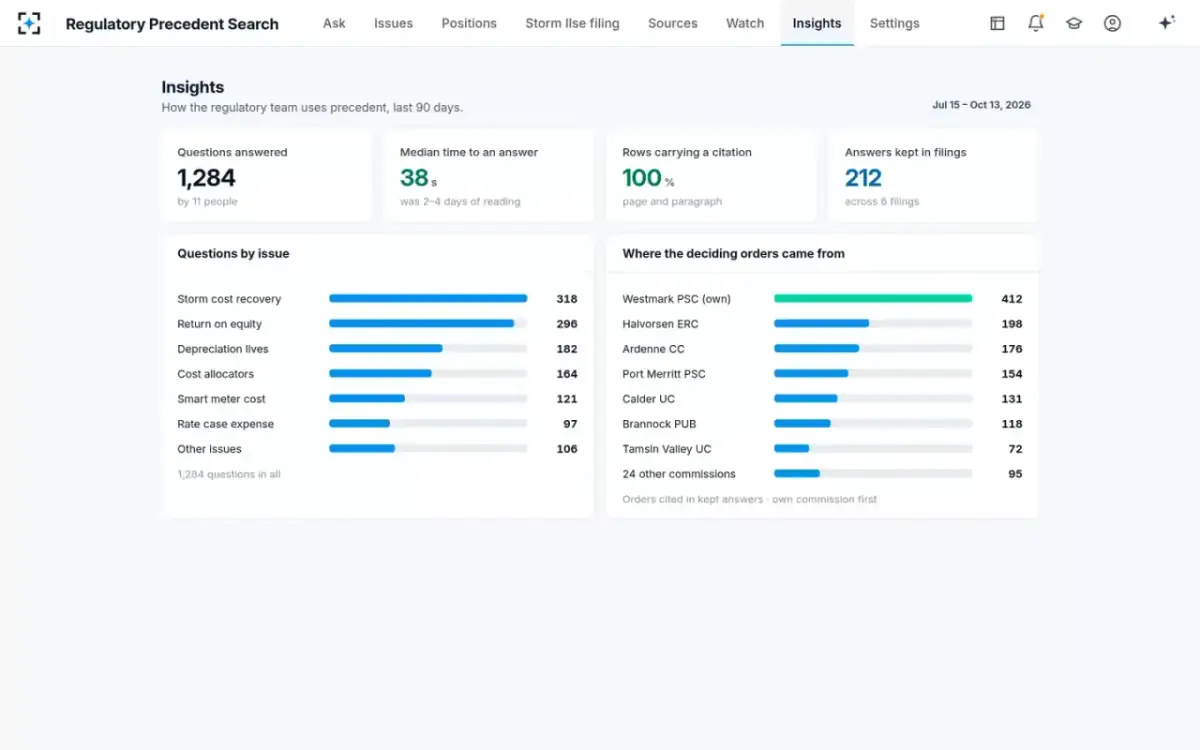The height and width of the screenshot is (750, 1200).
Task: Click the Westmark PSC (own) label
Action: point(677,299)
